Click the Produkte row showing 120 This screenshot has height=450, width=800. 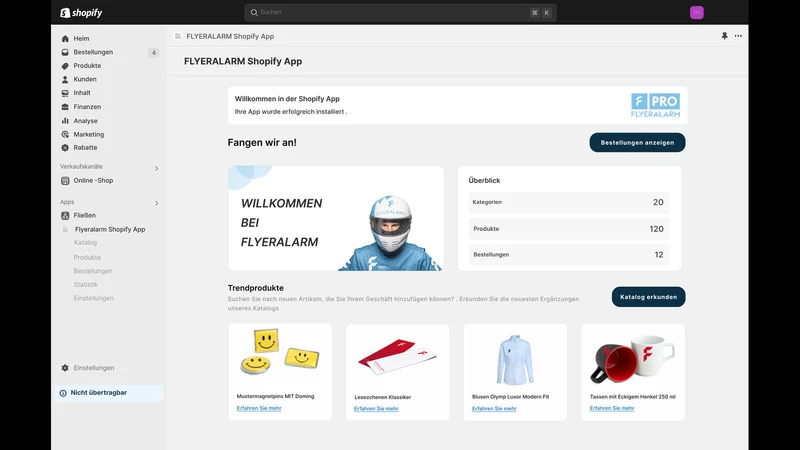[x=568, y=229]
